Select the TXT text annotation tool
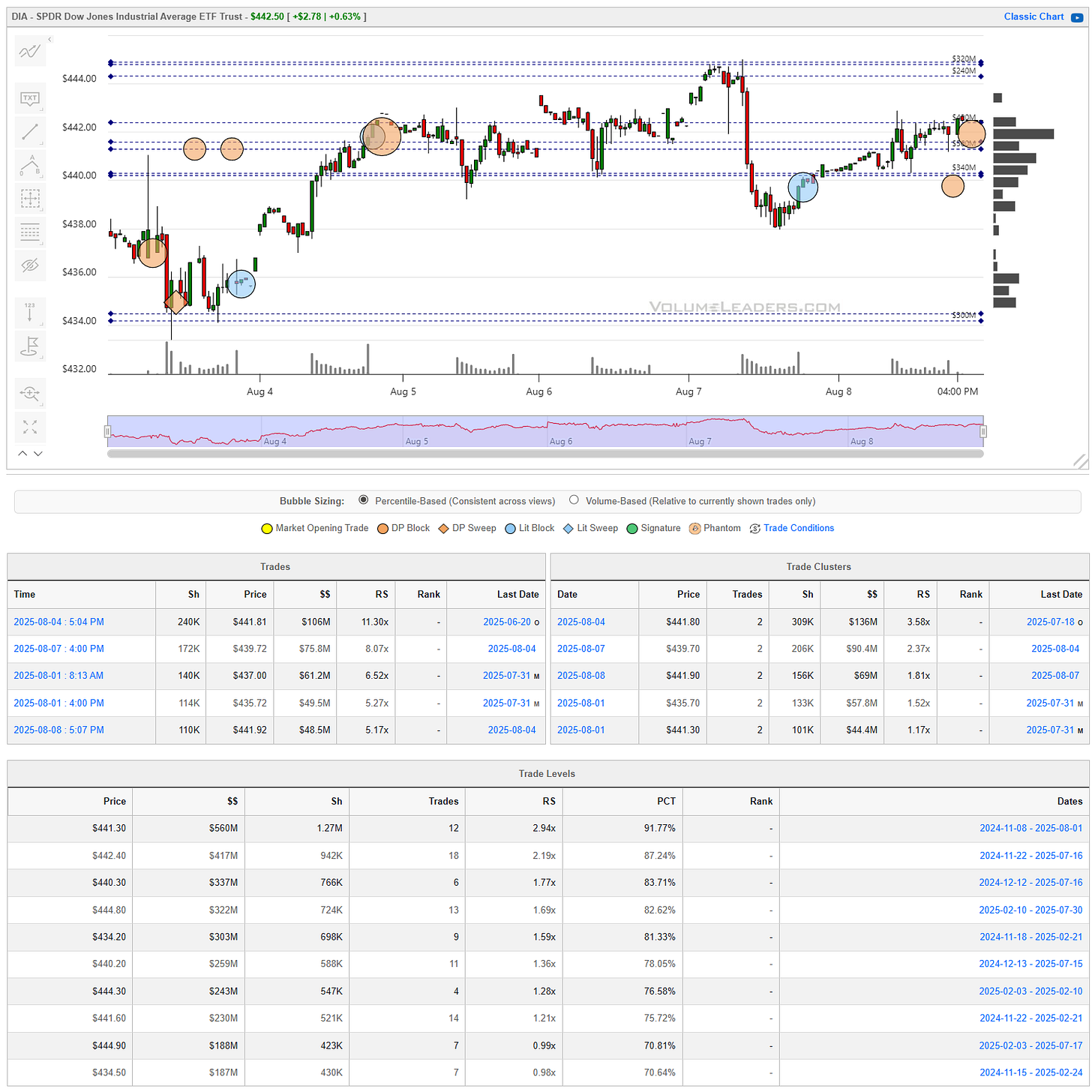The height and width of the screenshot is (1092, 1092). tap(30, 98)
